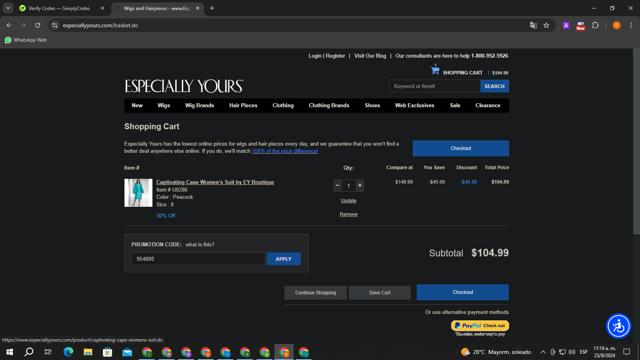The height and width of the screenshot is (360, 640).
Task: Open the Wig Brands menu
Action: [199, 105]
